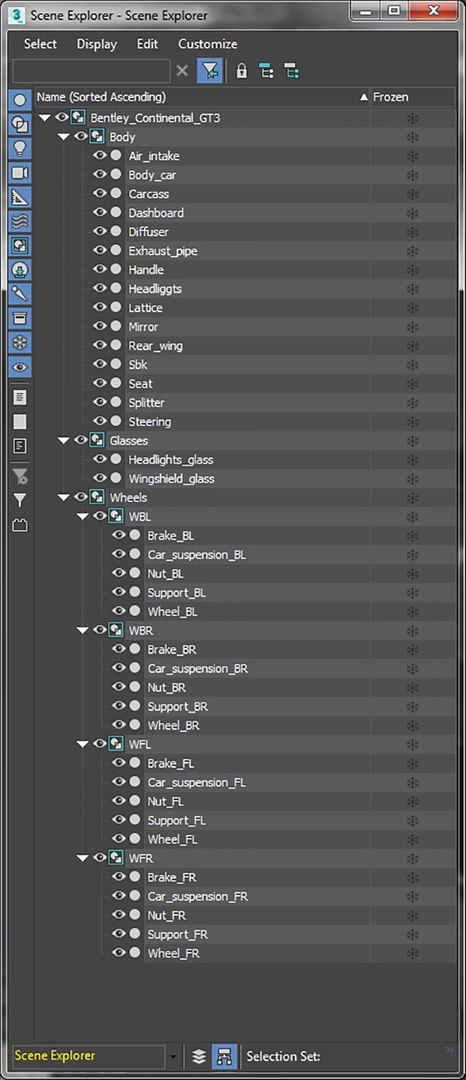Toggle visibility of Brake_FR

[x=118, y=877]
